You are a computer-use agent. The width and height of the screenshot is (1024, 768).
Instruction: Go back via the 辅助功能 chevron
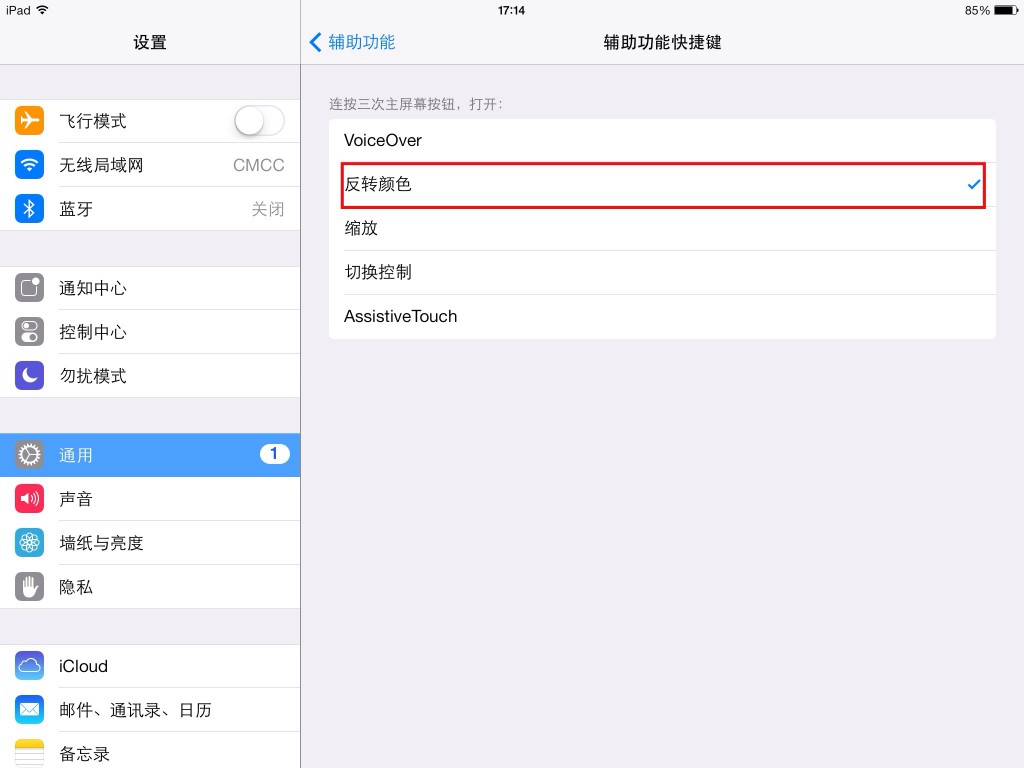pos(353,42)
